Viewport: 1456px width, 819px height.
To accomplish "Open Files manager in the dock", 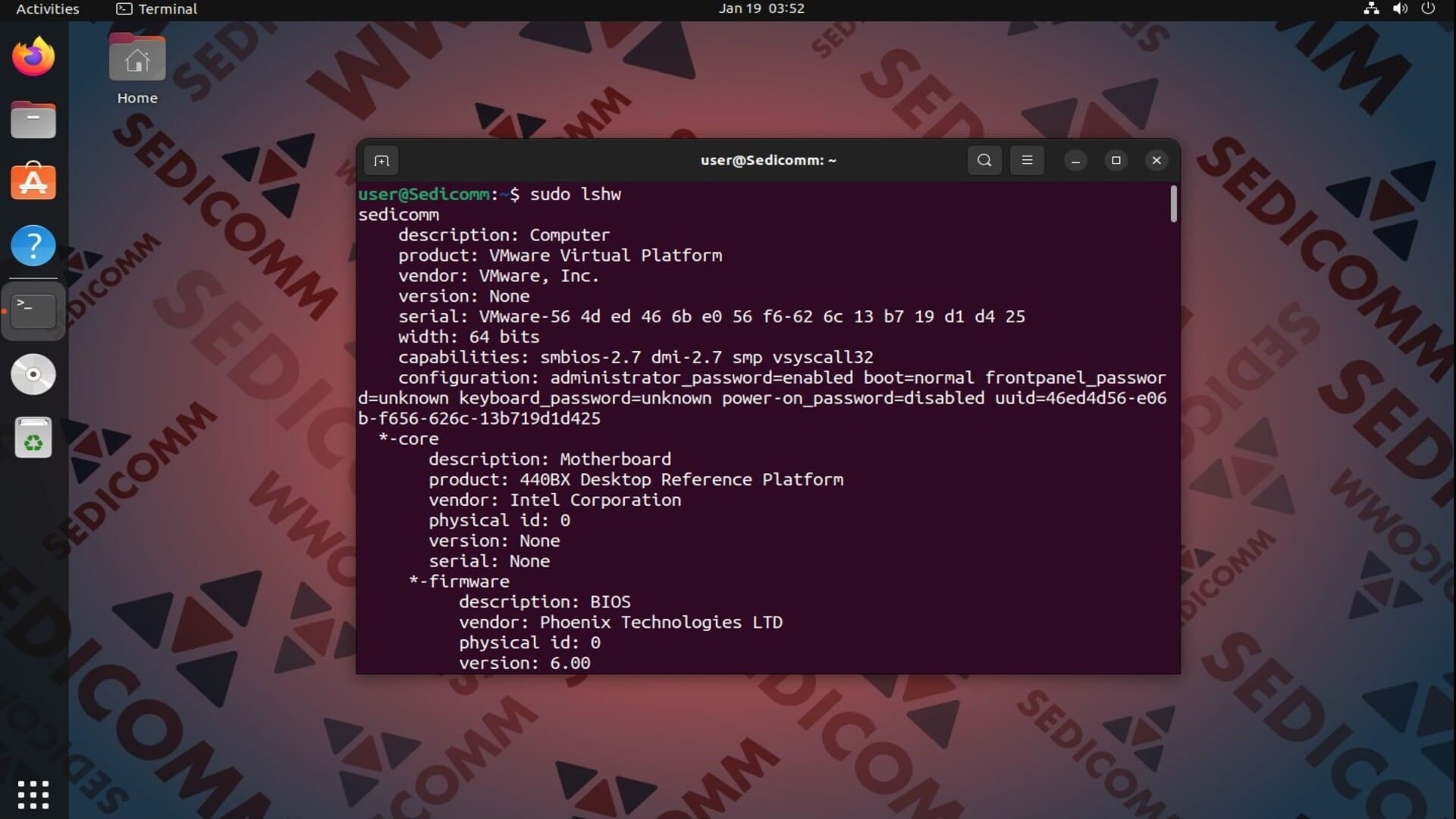I will (33, 120).
